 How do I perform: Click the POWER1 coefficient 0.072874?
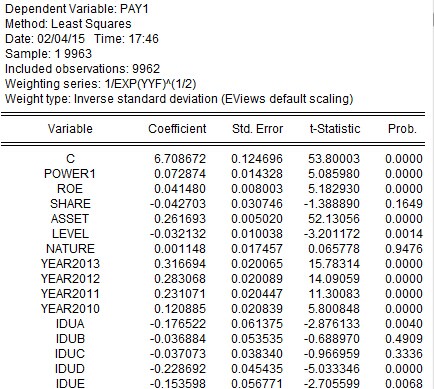(180, 174)
